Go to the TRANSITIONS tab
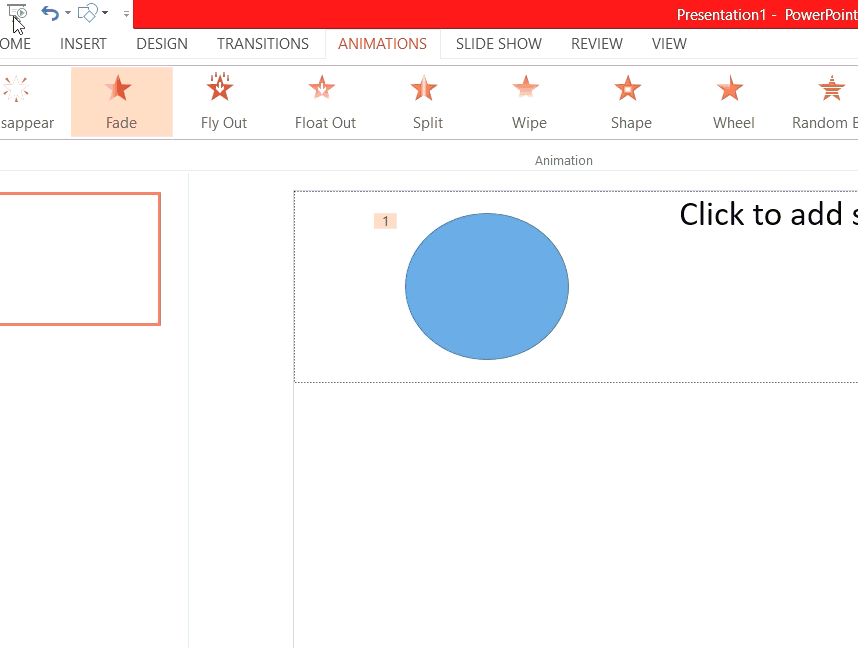 tap(263, 44)
